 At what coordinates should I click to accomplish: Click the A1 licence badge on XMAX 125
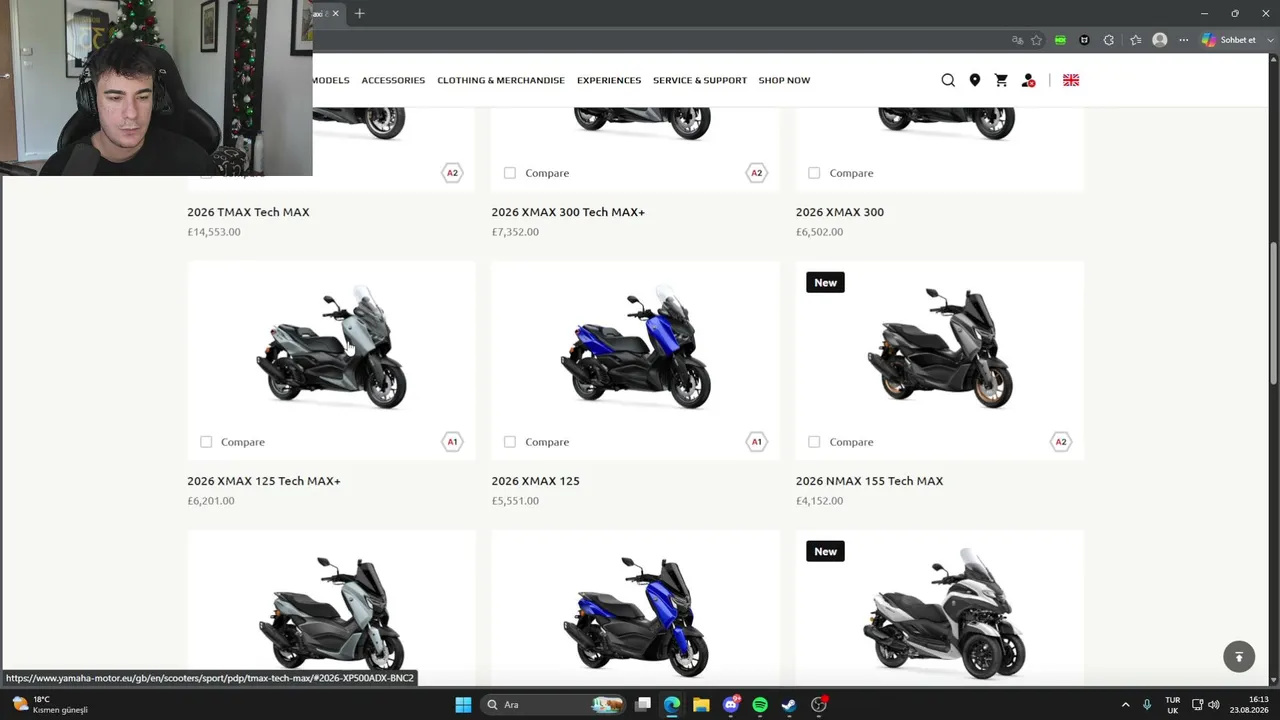[x=756, y=442]
